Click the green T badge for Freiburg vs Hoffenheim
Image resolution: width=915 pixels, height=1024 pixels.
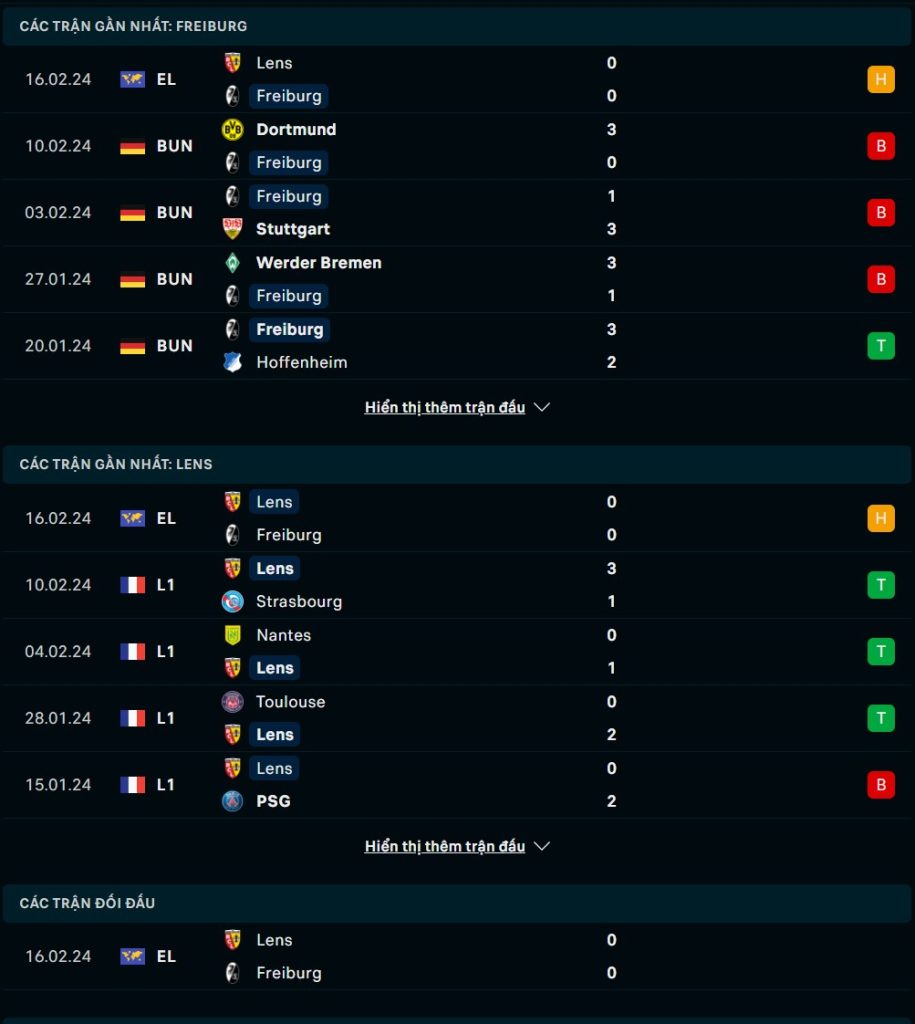(880, 345)
